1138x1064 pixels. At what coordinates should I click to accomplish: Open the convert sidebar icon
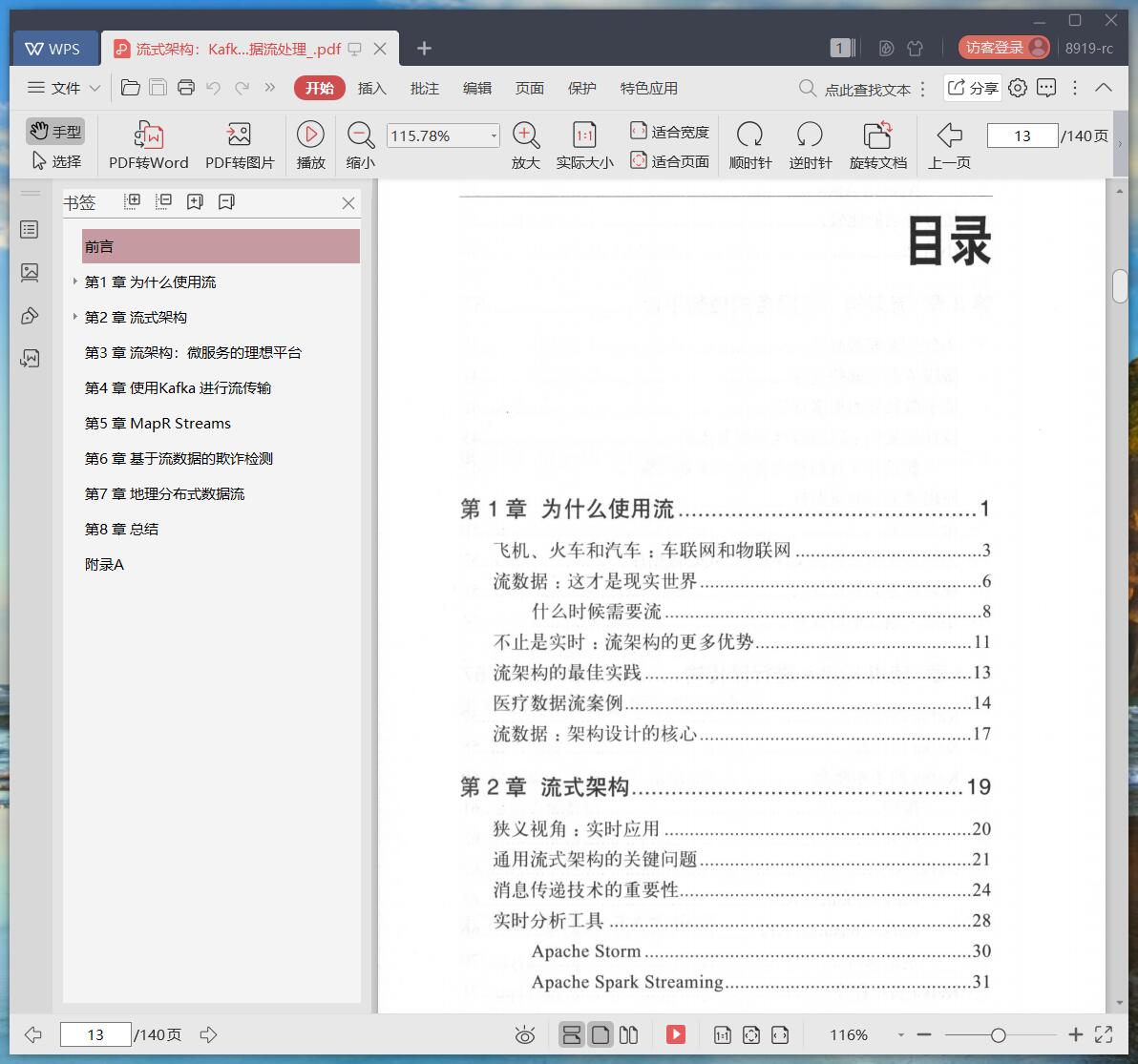point(30,358)
